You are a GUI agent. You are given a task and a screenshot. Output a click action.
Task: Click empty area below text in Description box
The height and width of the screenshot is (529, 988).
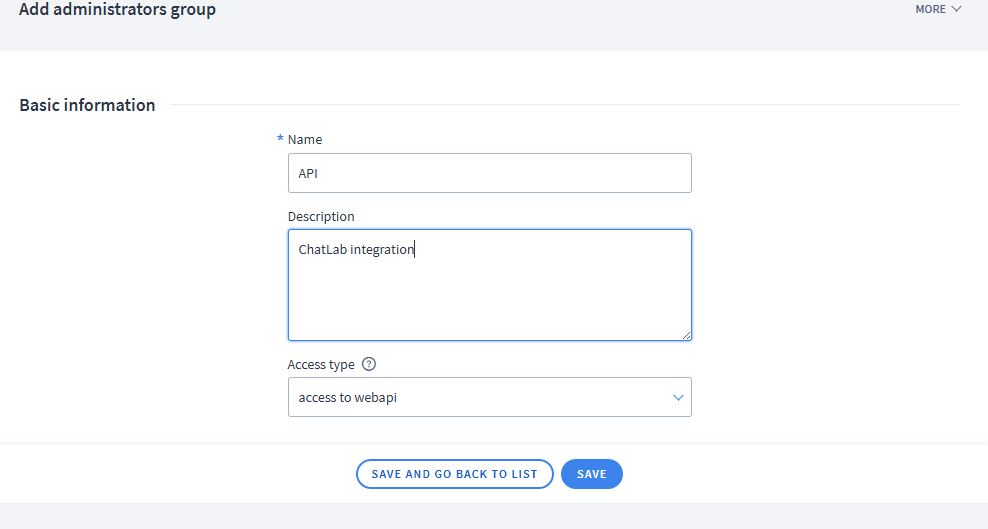489,305
